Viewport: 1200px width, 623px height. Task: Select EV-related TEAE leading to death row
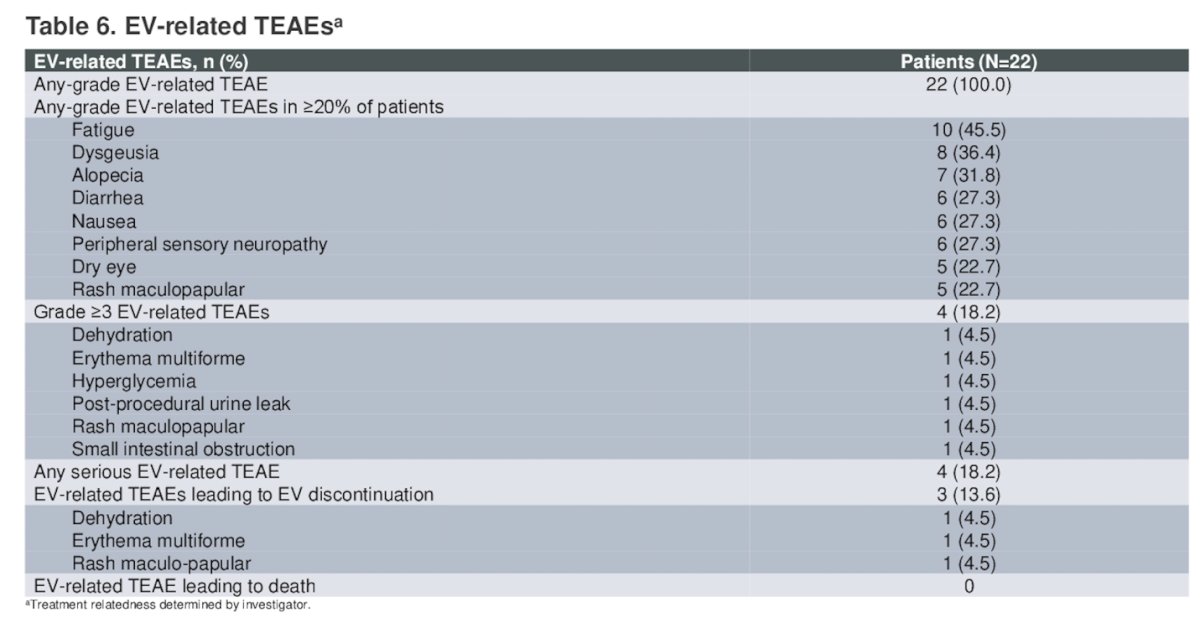tap(612, 586)
